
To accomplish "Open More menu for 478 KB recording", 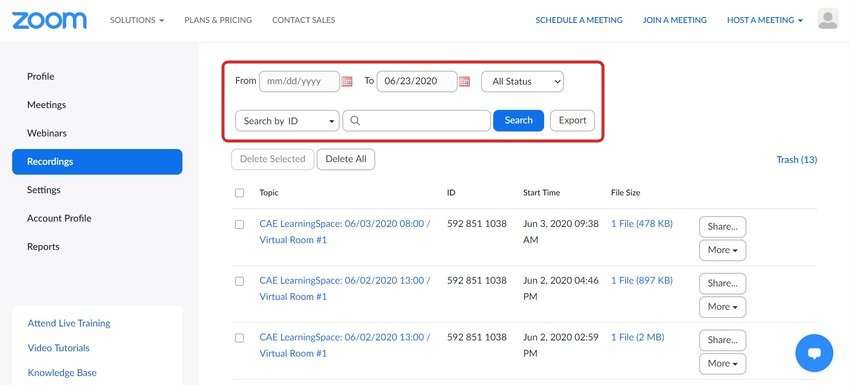I will point(722,250).
